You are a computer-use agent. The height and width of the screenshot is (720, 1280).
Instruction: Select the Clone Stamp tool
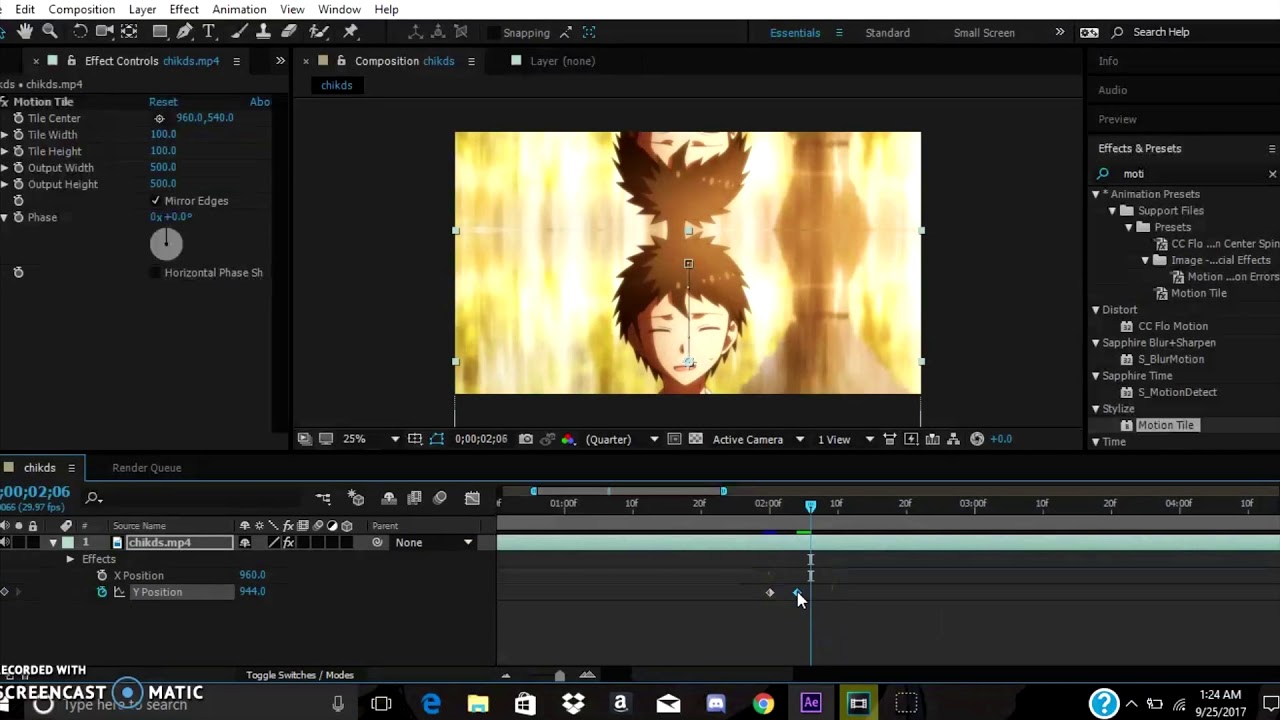click(264, 32)
